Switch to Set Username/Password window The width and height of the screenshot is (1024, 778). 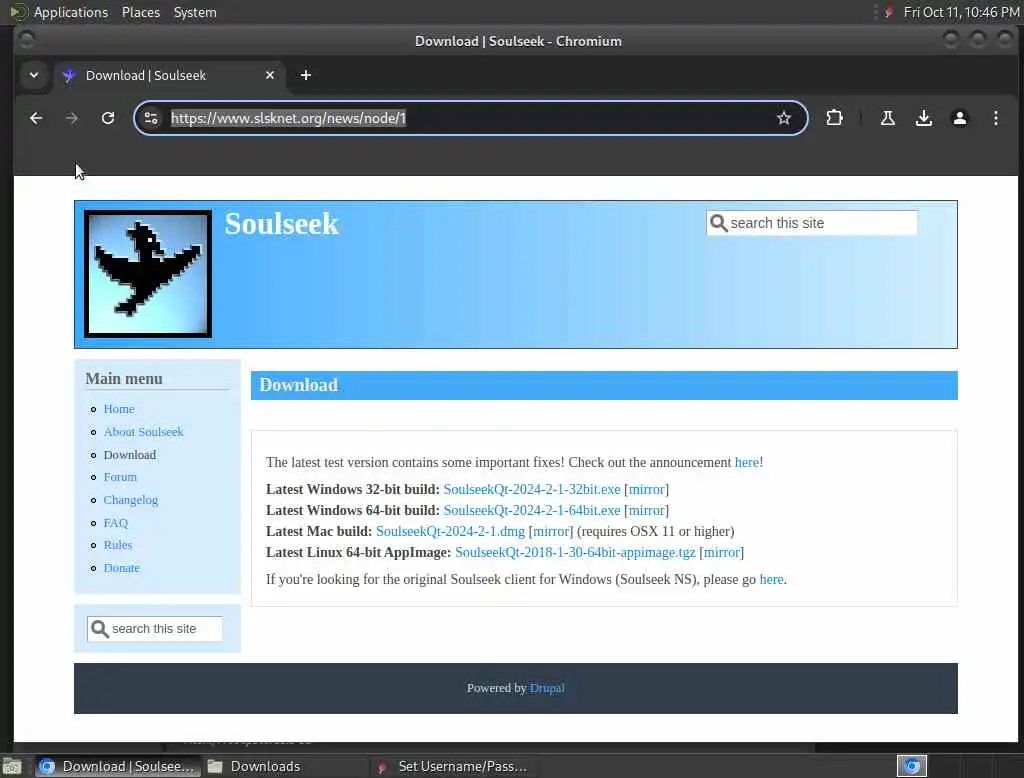point(452,766)
